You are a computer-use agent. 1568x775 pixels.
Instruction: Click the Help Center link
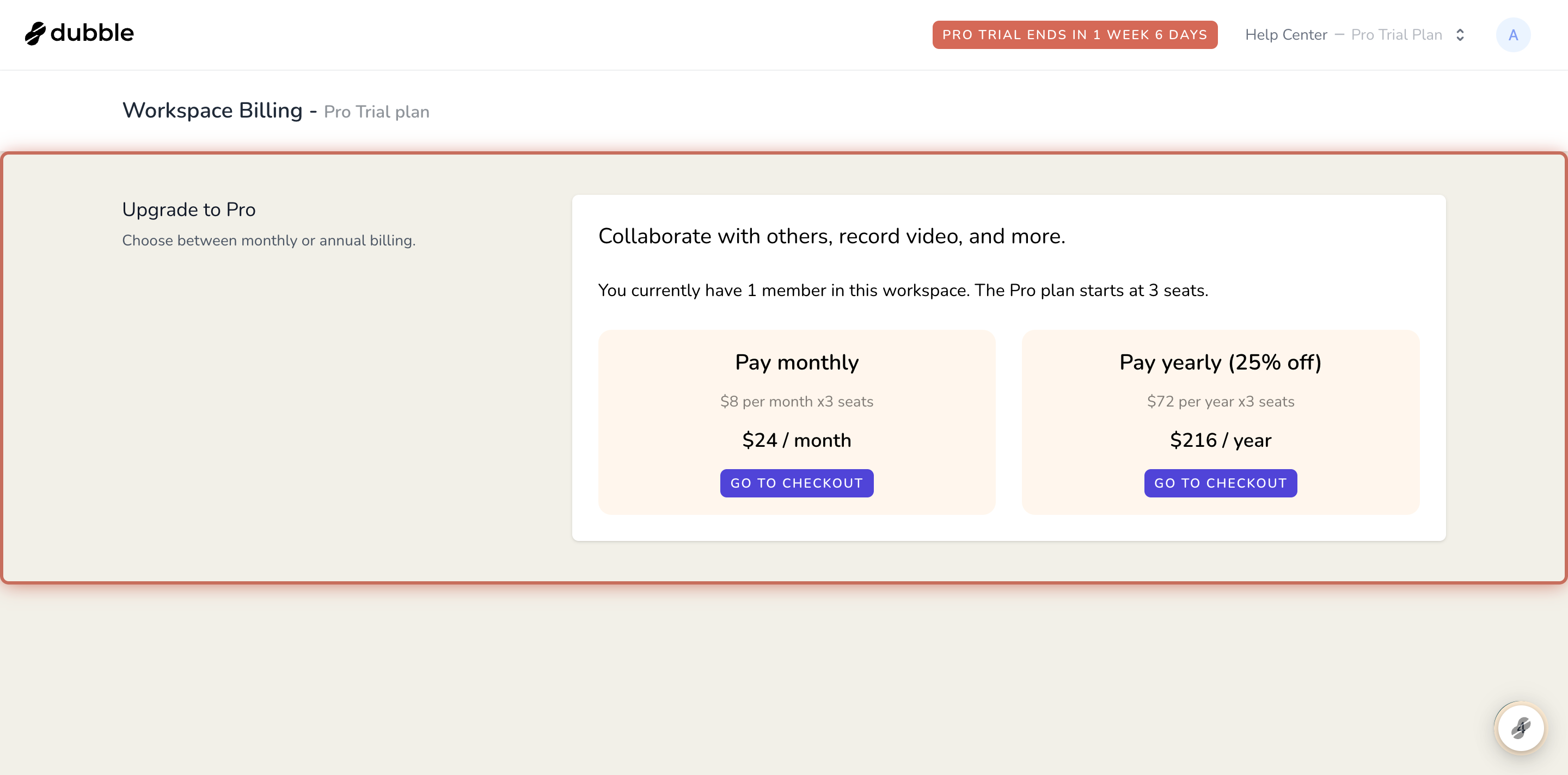pos(1285,35)
